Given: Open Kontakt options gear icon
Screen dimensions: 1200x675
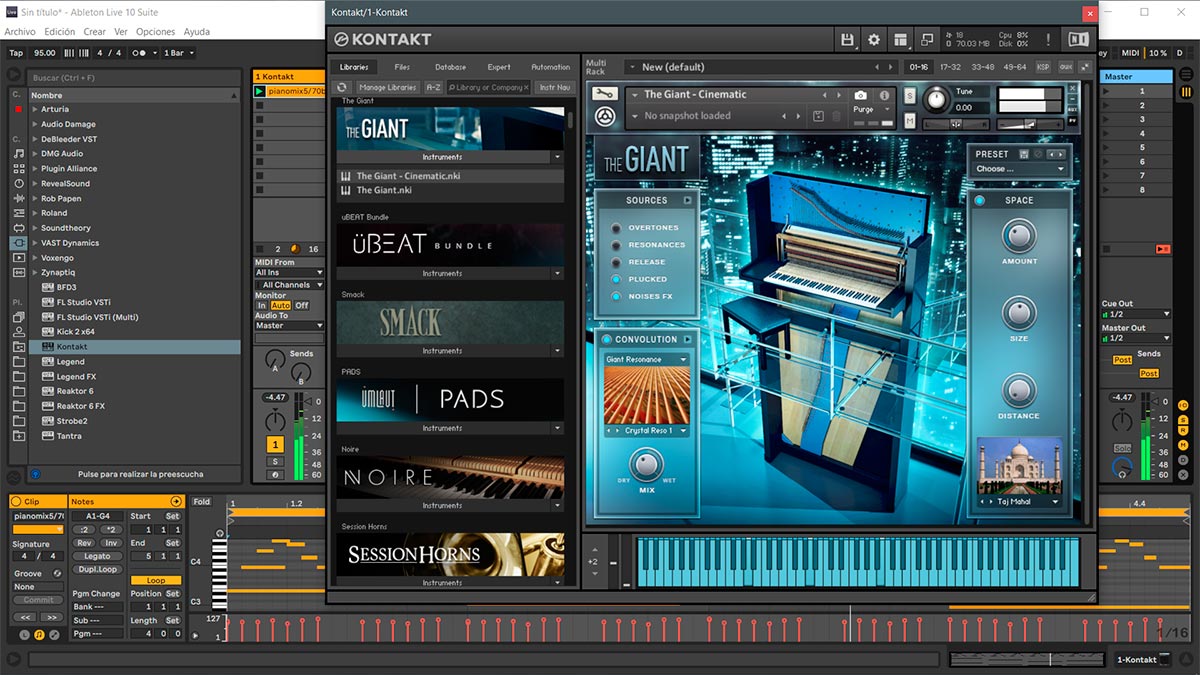Looking at the screenshot, I should click(874, 39).
